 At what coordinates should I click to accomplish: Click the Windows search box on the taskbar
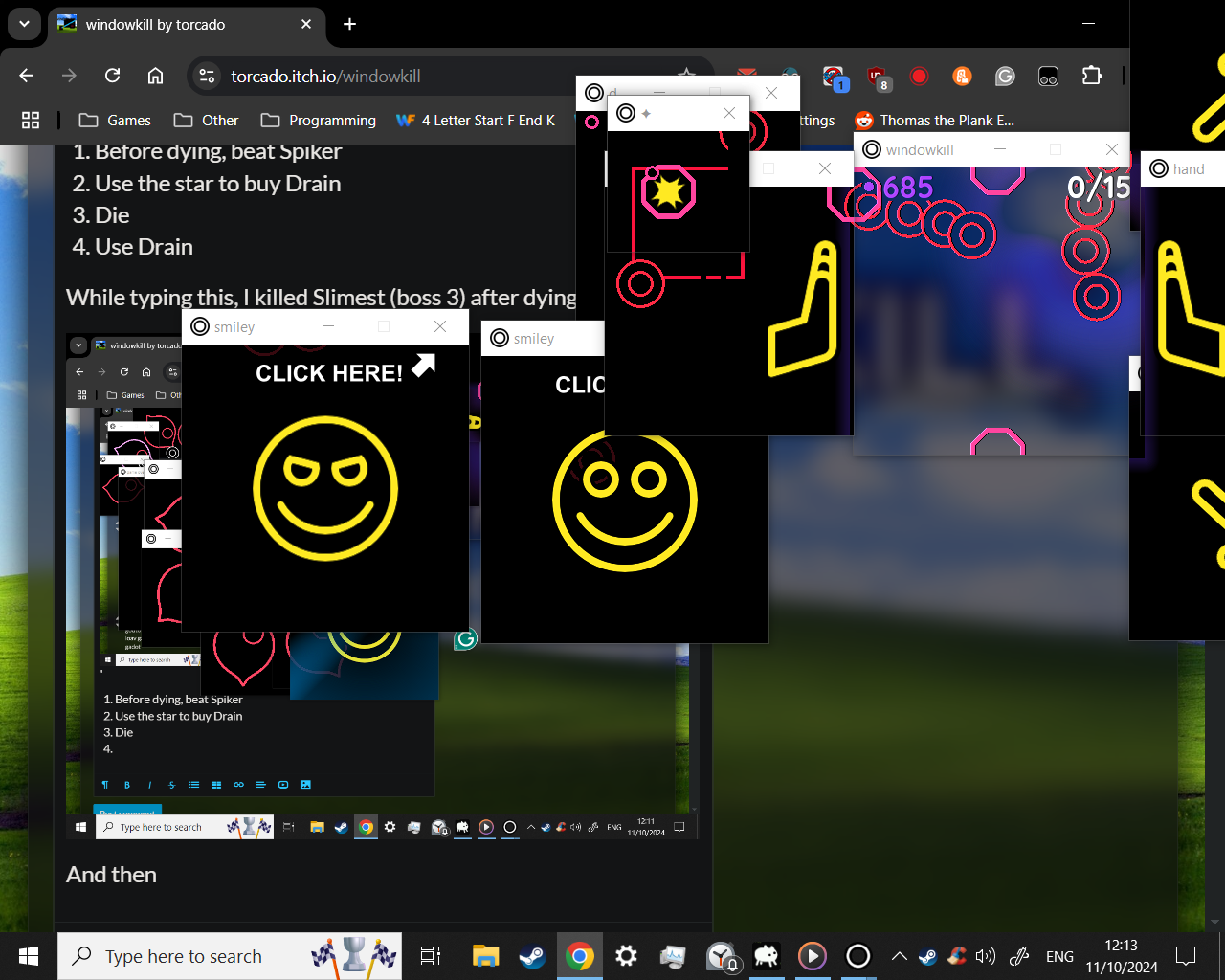230,956
